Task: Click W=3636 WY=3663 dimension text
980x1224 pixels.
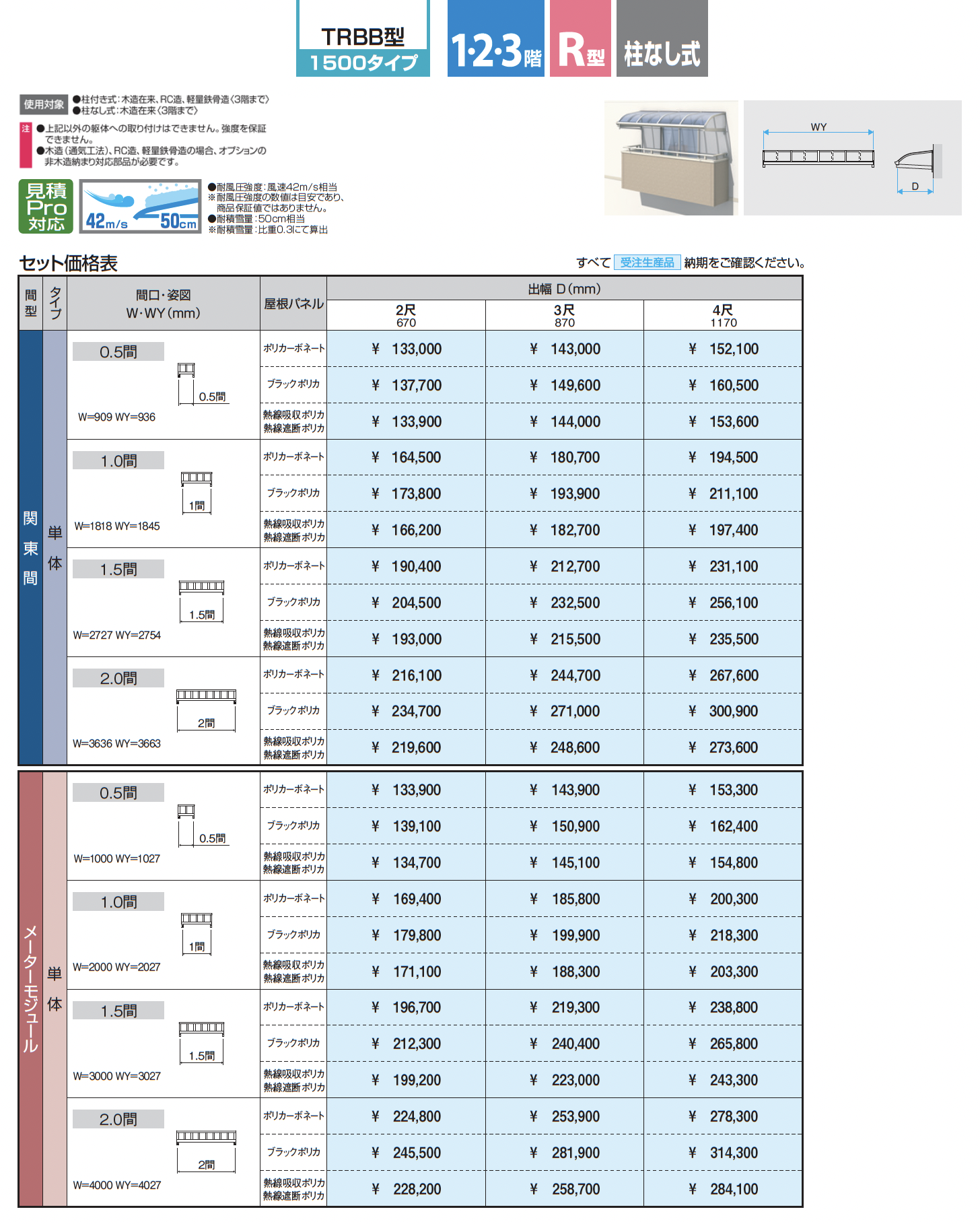Action: 117,744
